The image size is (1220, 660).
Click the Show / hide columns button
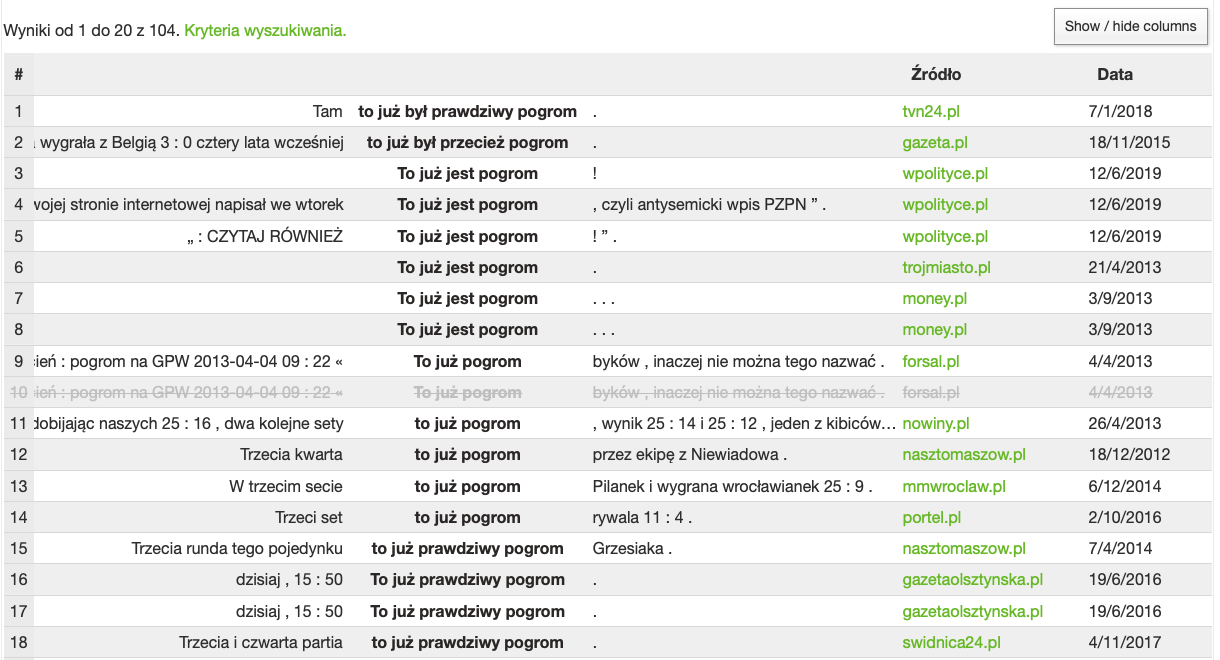coord(1130,26)
